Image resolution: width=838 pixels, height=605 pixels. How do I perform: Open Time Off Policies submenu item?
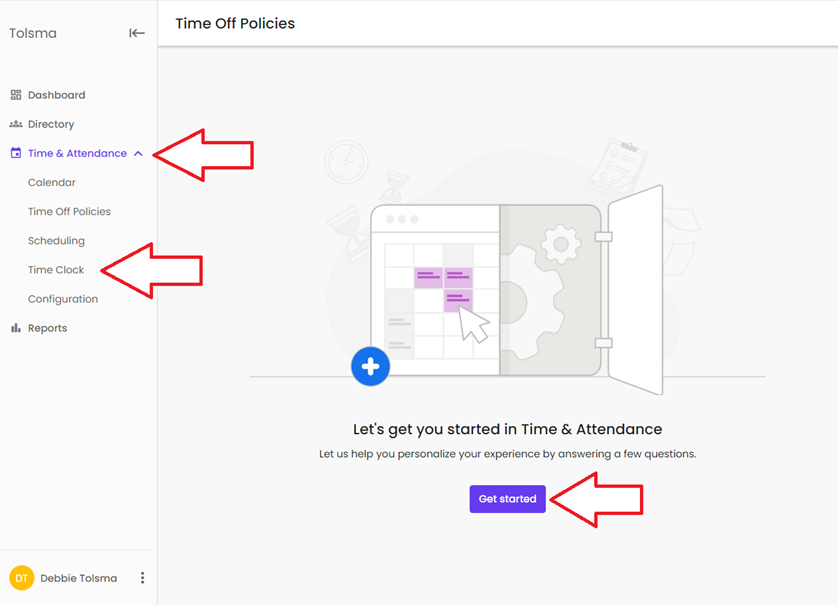pyautogui.click(x=69, y=211)
